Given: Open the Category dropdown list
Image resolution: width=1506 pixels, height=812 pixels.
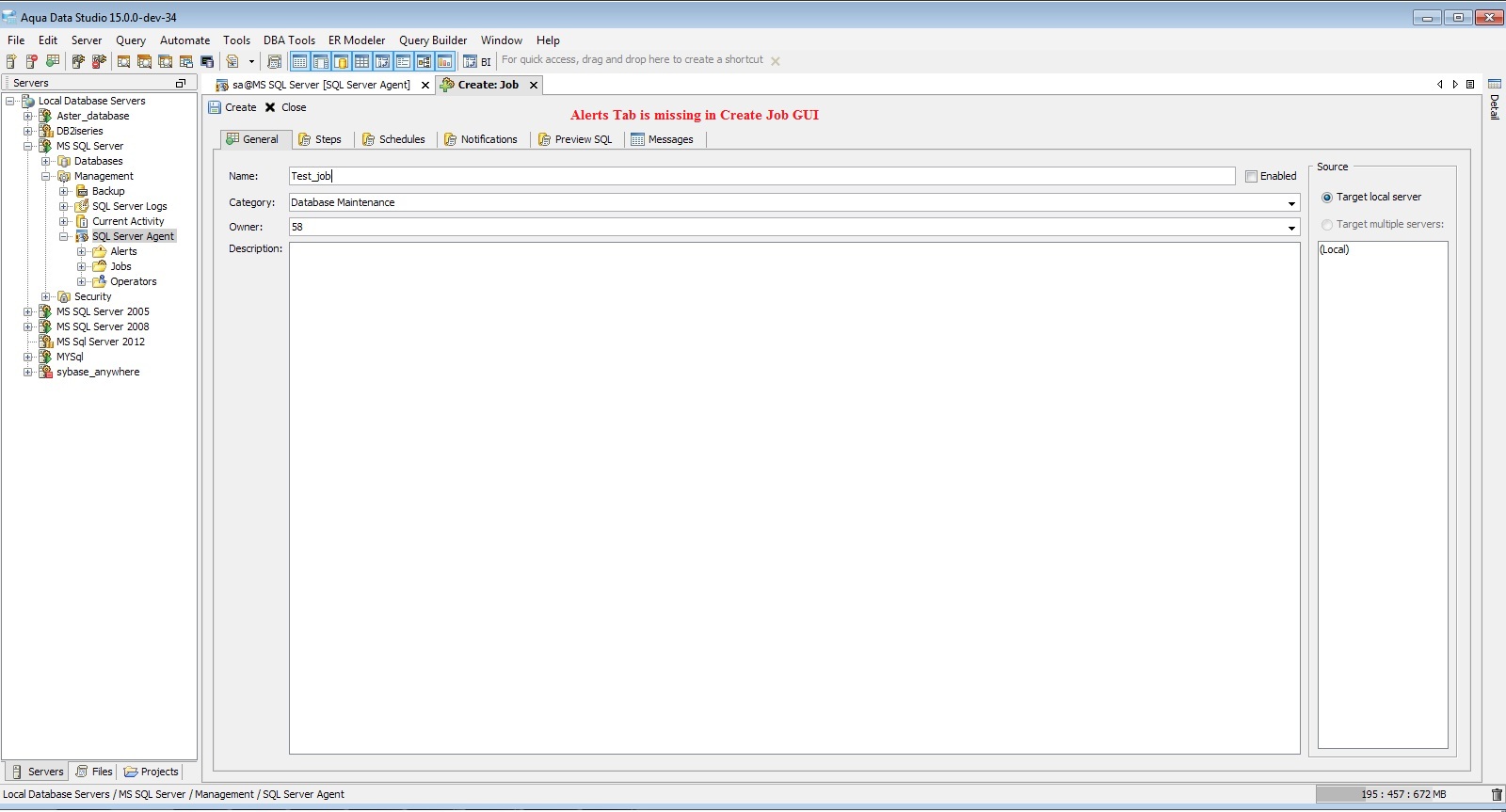Looking at the screenshot, I should pos(1291,203).
